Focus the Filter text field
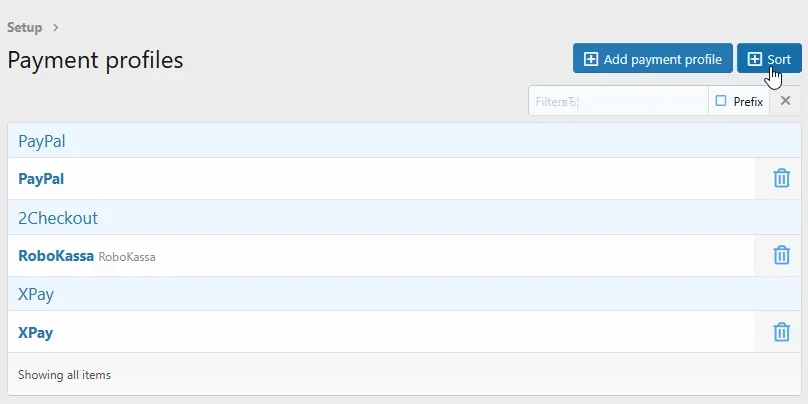808x404 pixels. pyautogui.click(x=617, y=101)
